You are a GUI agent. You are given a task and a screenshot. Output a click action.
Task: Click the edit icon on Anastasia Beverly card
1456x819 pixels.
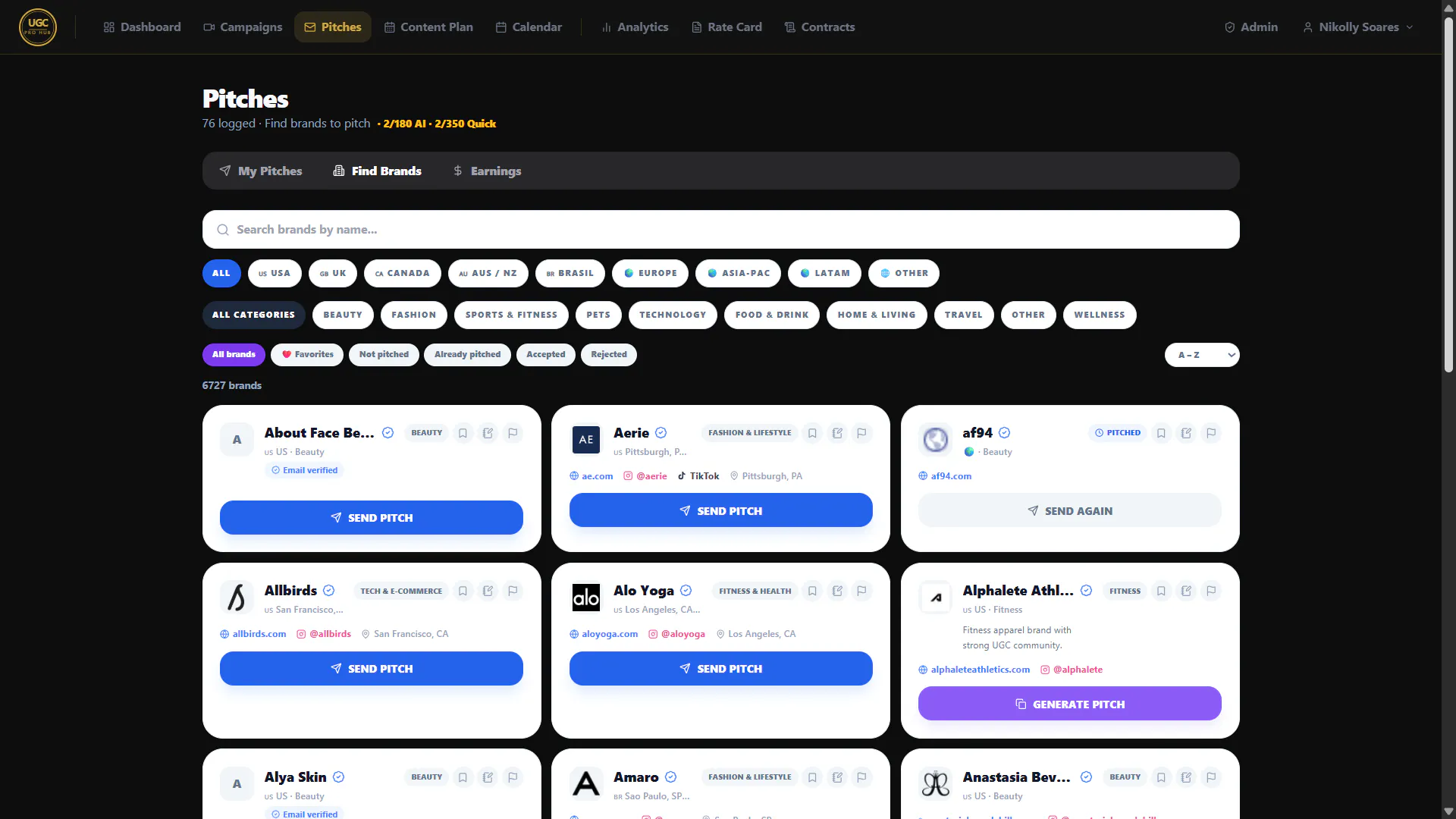[1186, 777]
